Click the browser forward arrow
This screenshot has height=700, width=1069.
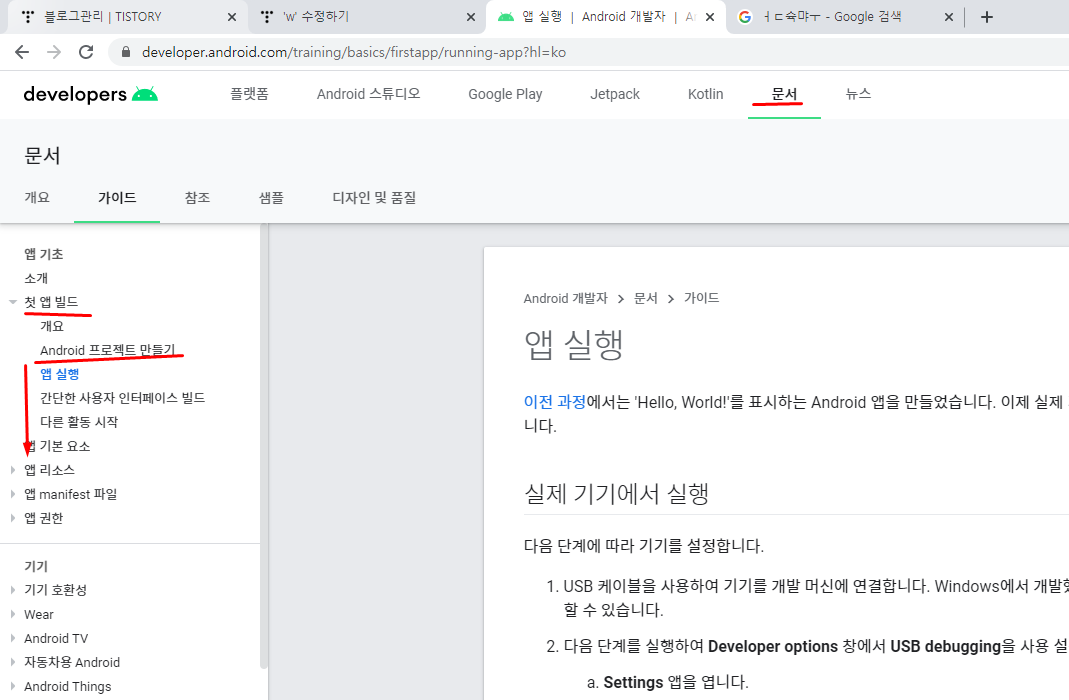pyautogui.click(x=54, y=52)
